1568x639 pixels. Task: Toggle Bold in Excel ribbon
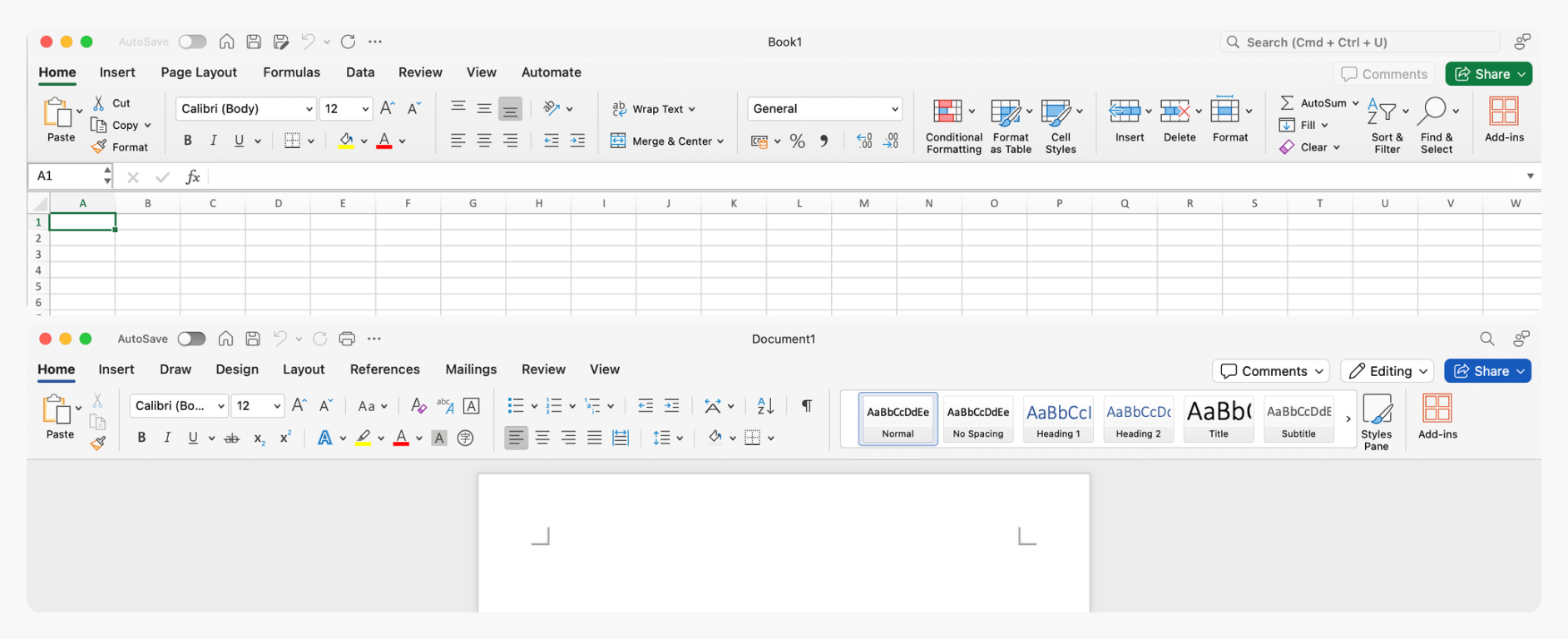click(187, 141)
